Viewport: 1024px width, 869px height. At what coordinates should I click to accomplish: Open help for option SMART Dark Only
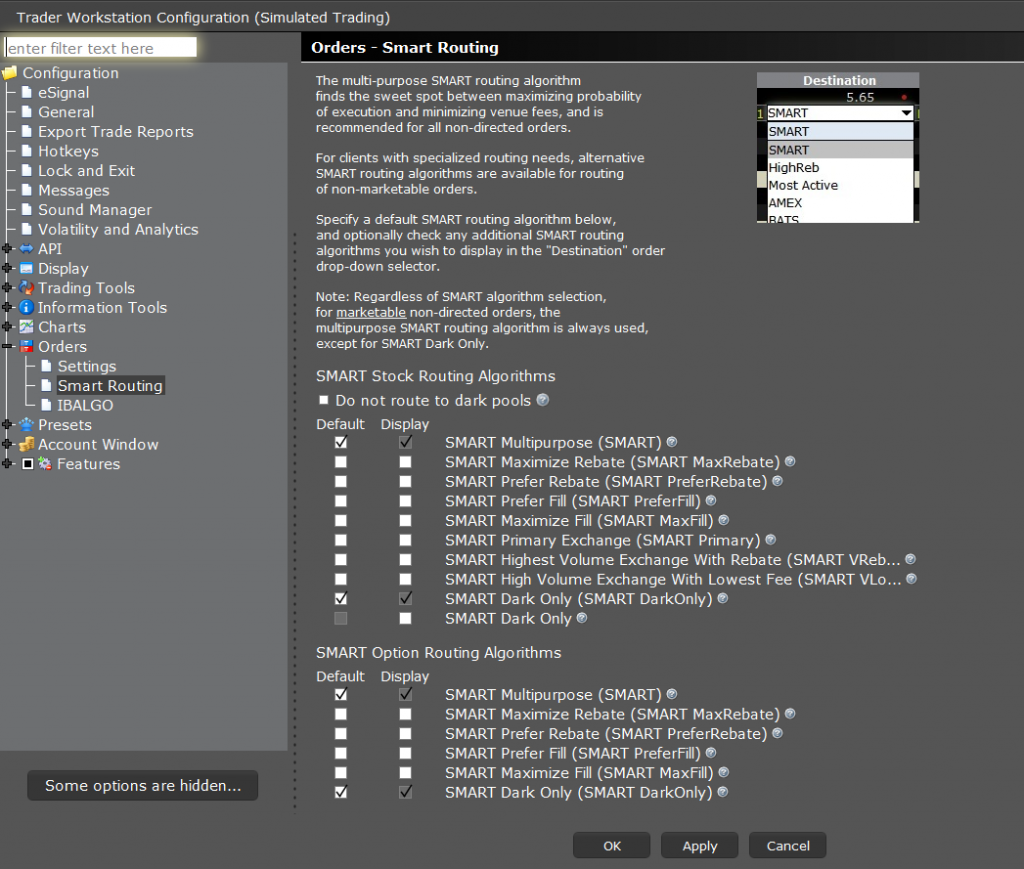(x=723, y=792)
